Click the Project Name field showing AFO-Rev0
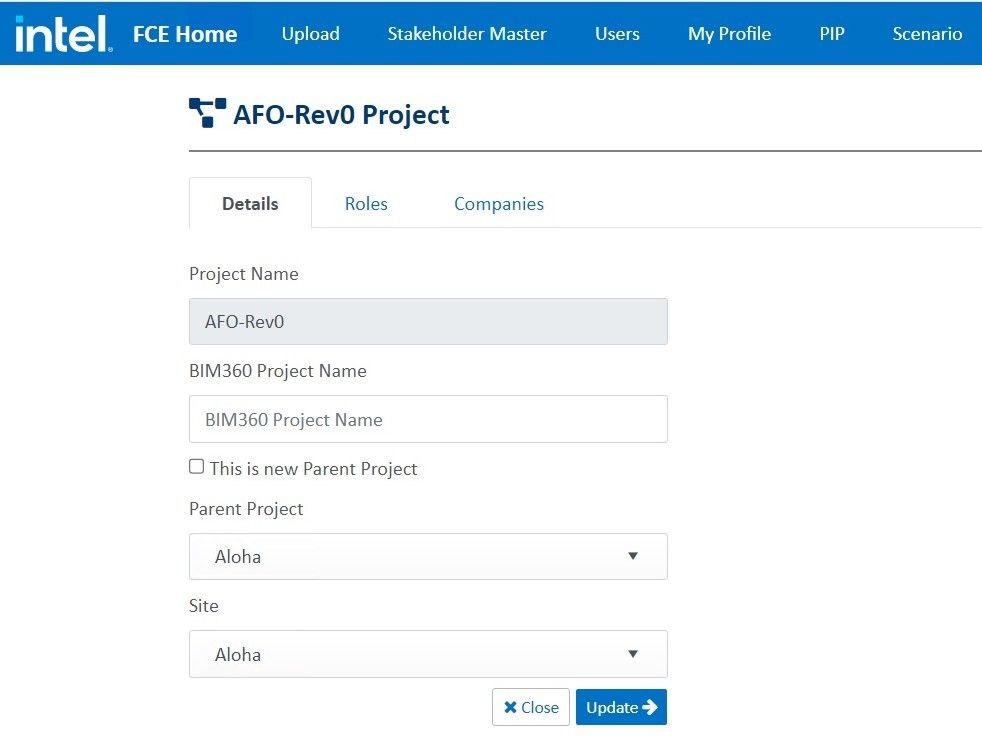This screenshot has width=982, height=749. point(428,322)
